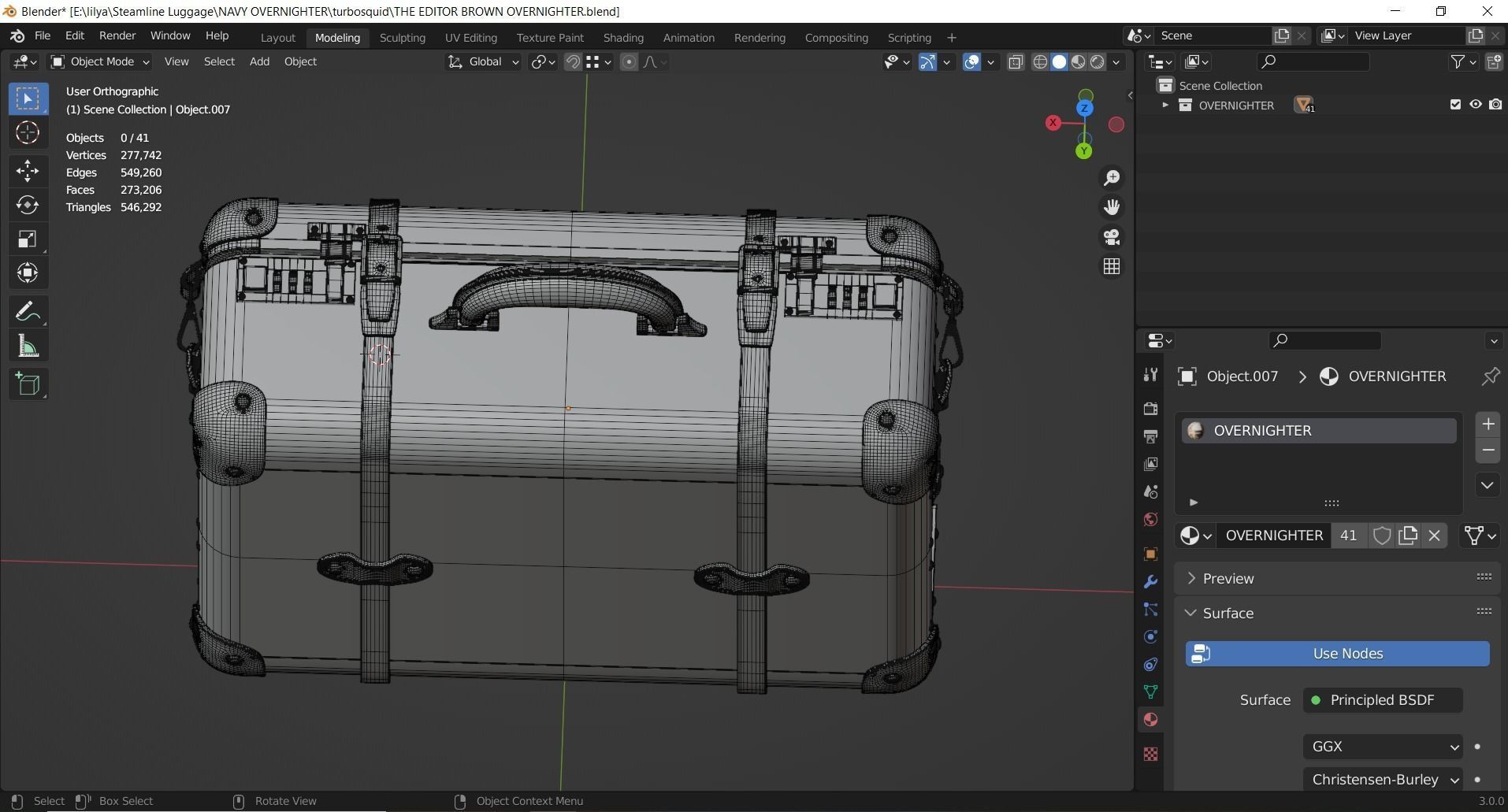Screen dimensions: 1508x812
Task: Open the World properties tab
Action: point(1150,520)
